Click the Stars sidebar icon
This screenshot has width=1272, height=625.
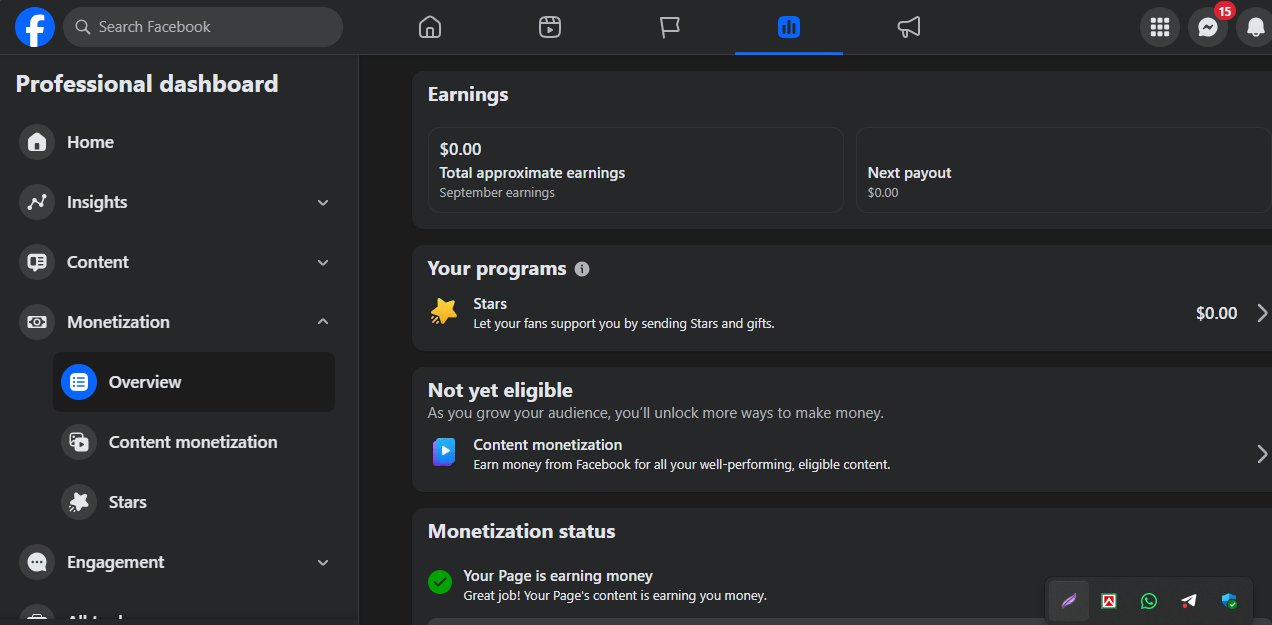pyautogui.click(x=79, y=502)
